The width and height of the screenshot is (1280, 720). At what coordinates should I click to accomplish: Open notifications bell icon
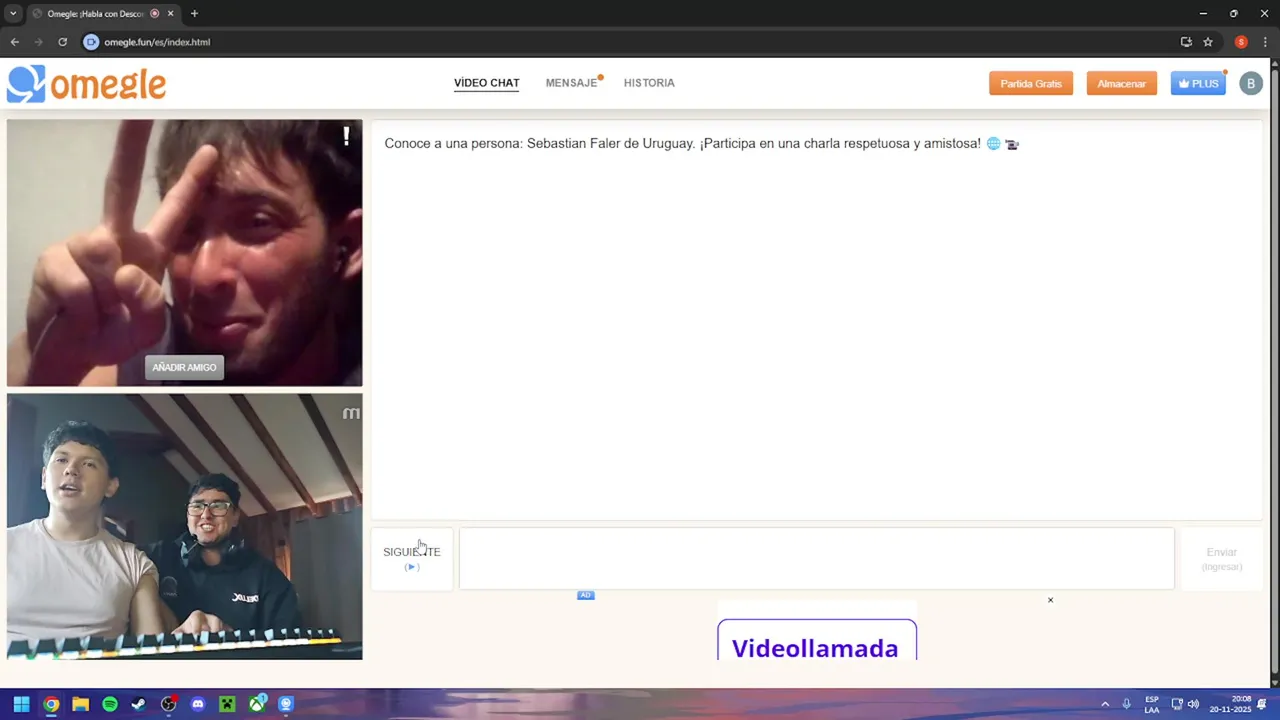(1262, 704)
